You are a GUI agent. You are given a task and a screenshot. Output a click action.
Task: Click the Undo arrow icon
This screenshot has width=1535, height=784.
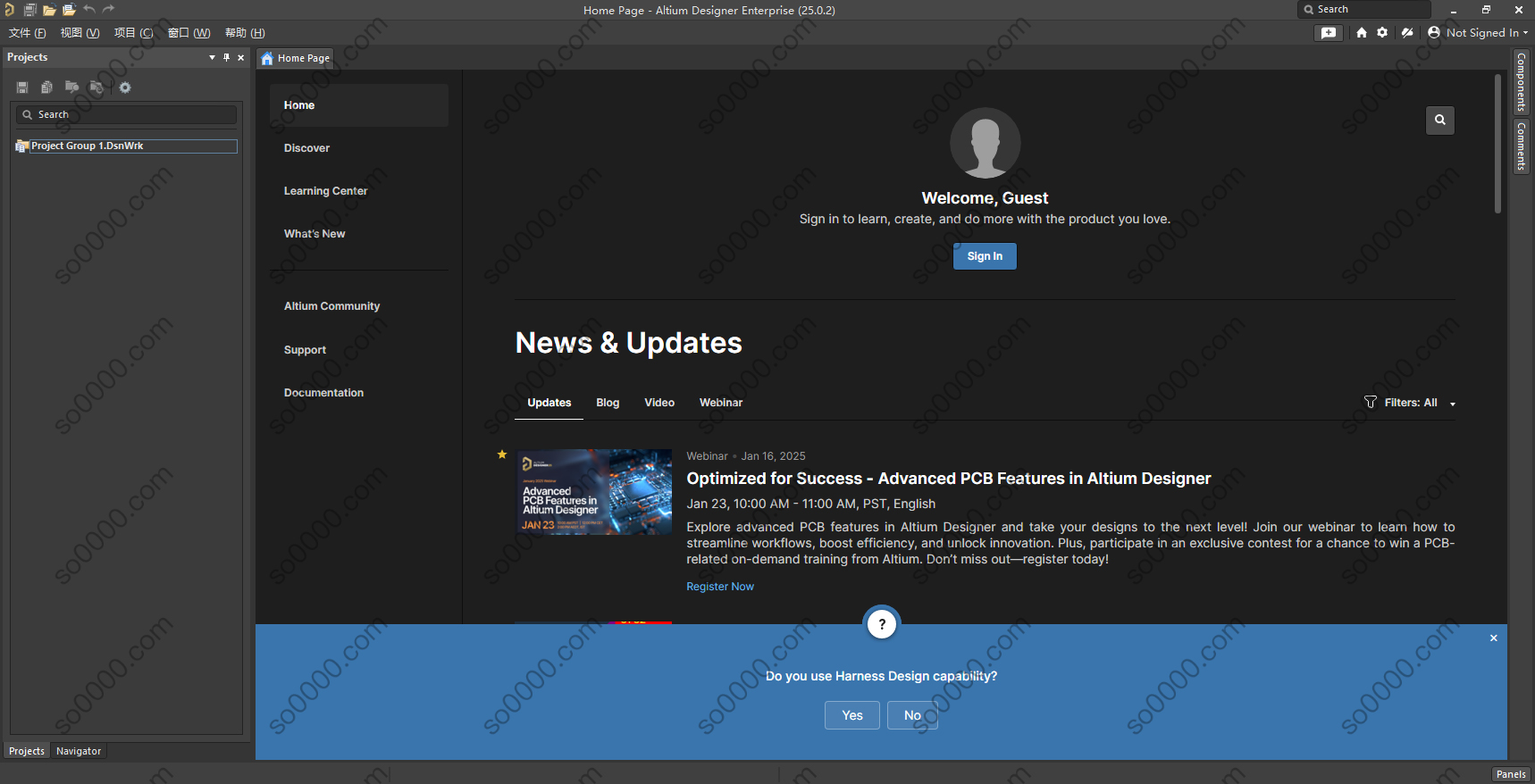coord(89,10)
